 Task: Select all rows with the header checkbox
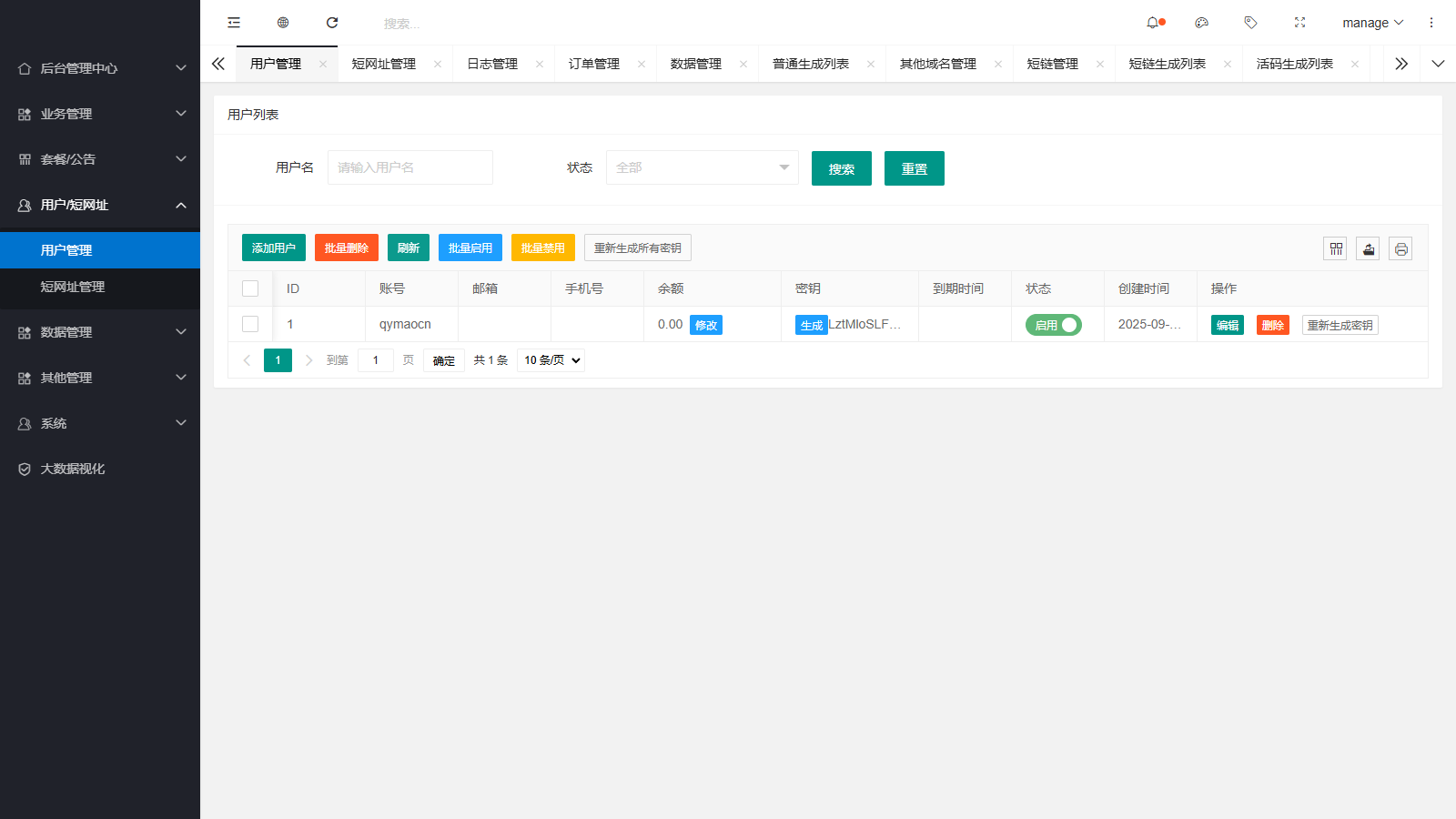251,288
